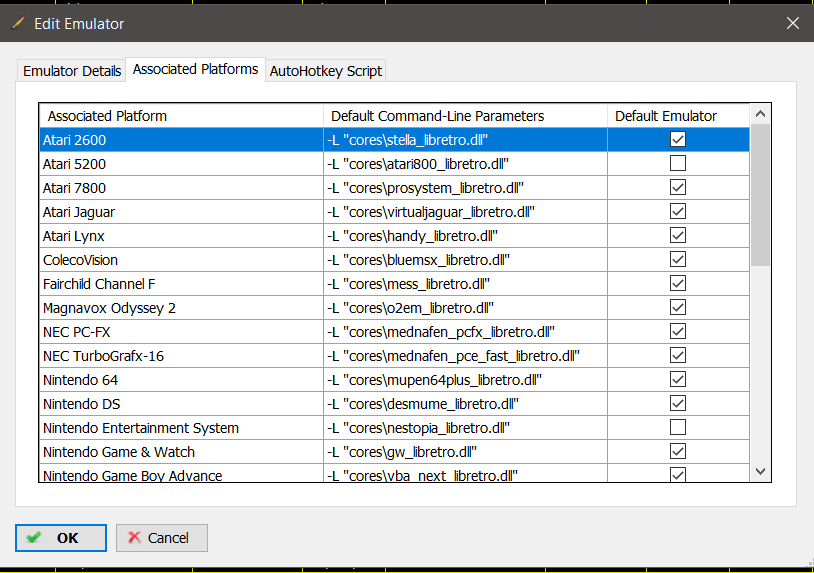The image size is (814, 573).
Task: Close the Edit Emulator dialog
Action: click(792, 23)
